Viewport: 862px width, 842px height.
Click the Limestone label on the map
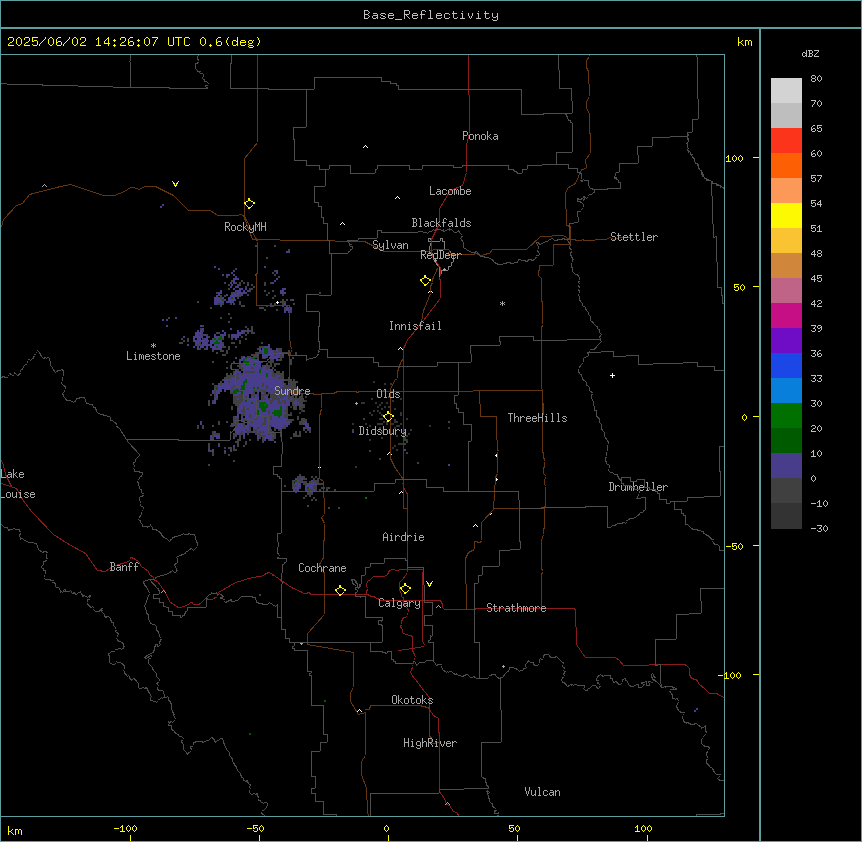coord(153,356)
